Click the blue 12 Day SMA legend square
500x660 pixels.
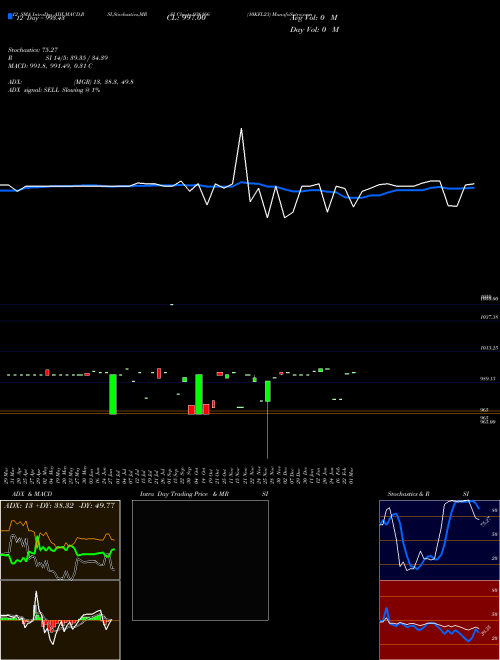pyautogui.click(x=10, y=16)
